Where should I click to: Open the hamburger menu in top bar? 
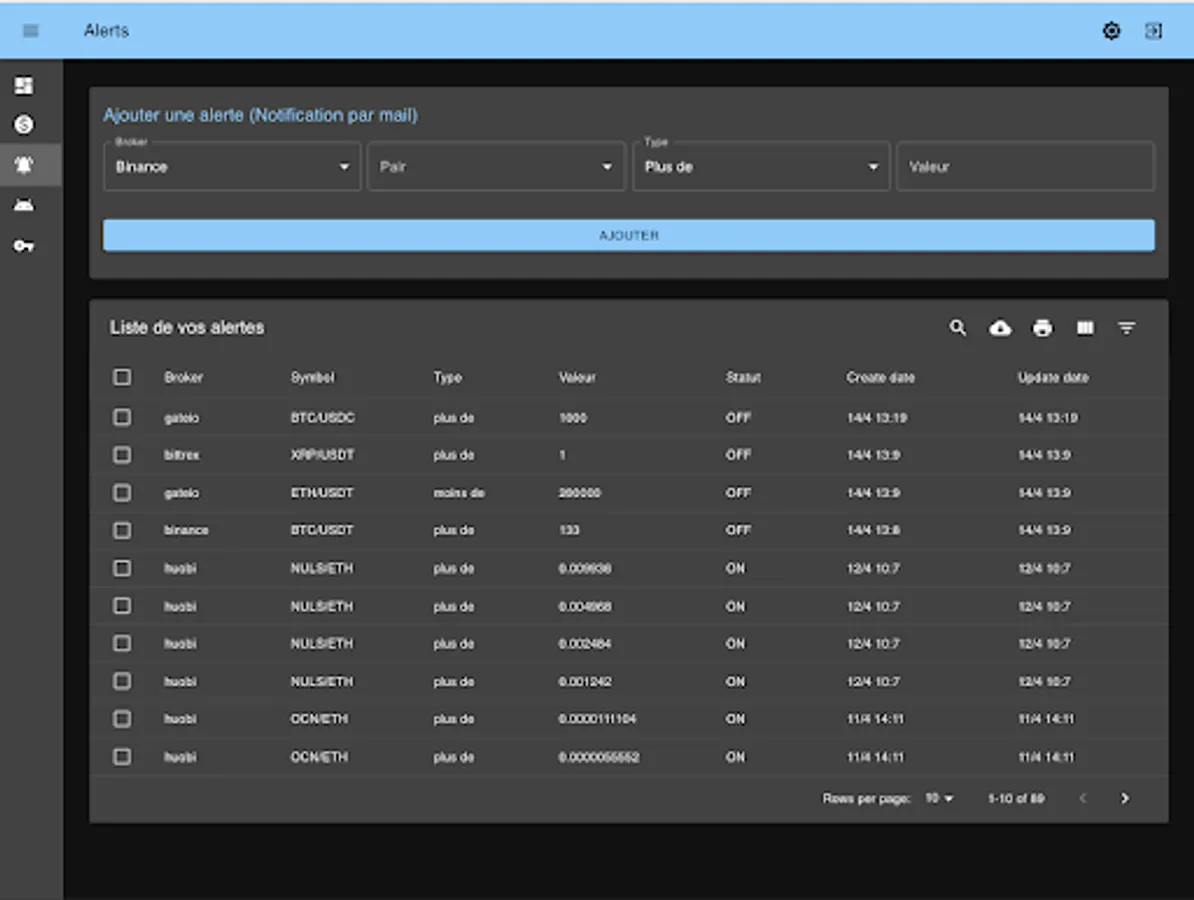(x=30, y=30)
